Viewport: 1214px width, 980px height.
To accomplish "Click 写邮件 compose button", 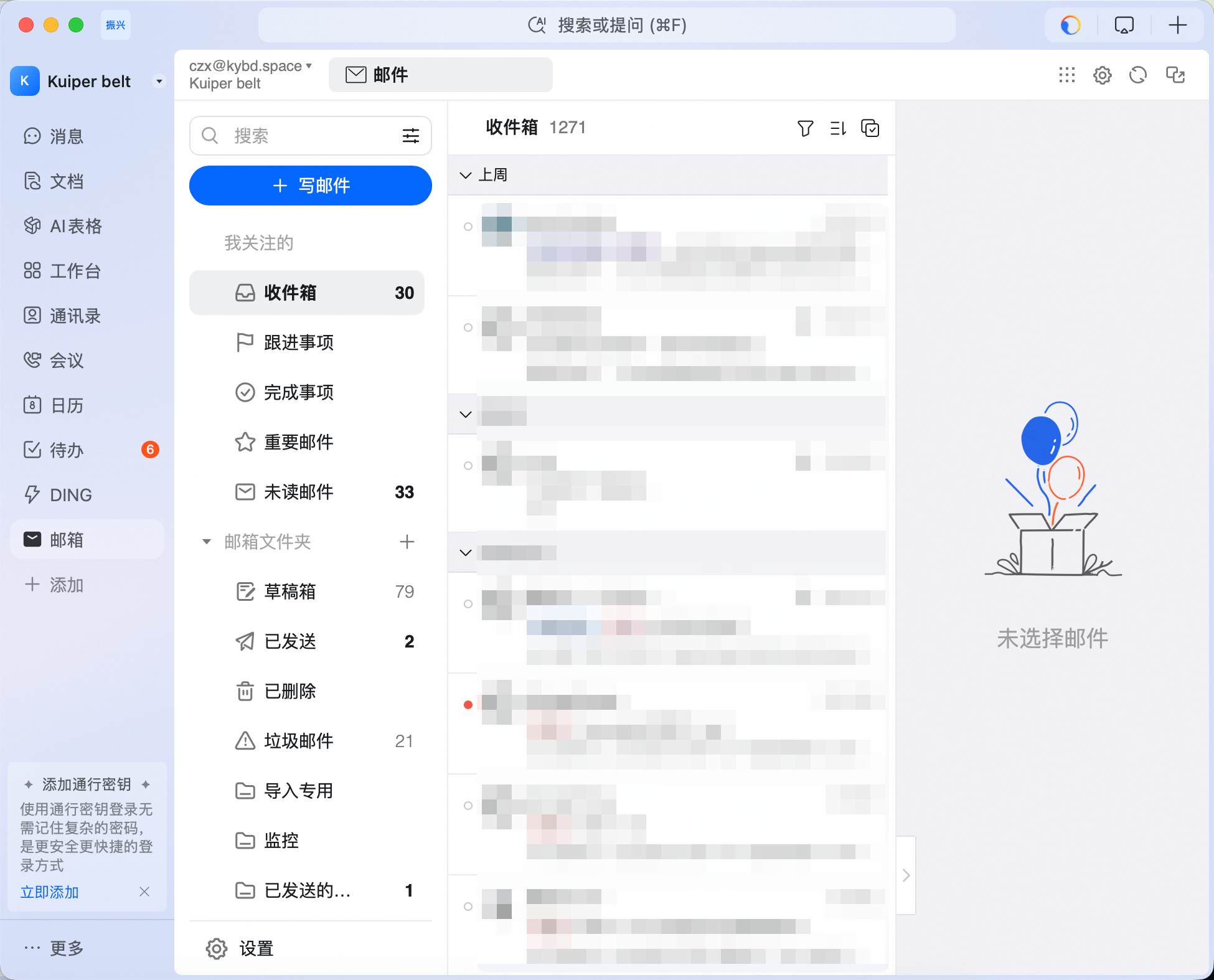I will tap(310, 186).
